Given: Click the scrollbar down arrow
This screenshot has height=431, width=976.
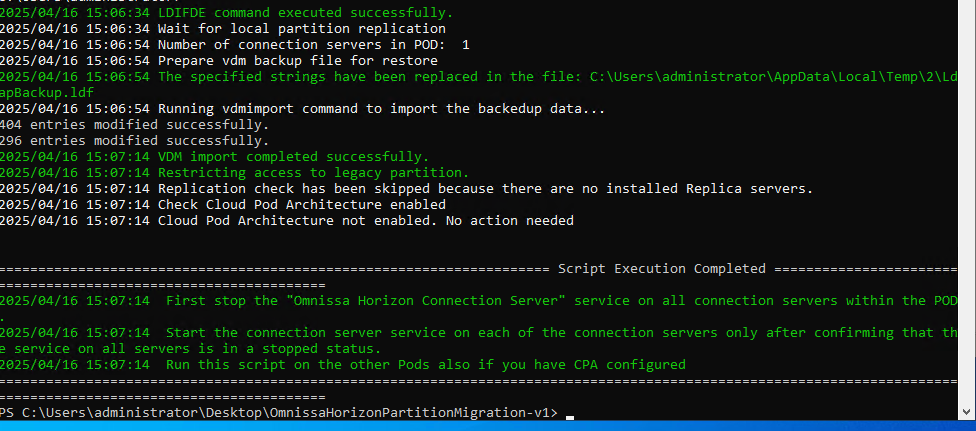Looking at the screenshot, I should click(x=967, y=412).
